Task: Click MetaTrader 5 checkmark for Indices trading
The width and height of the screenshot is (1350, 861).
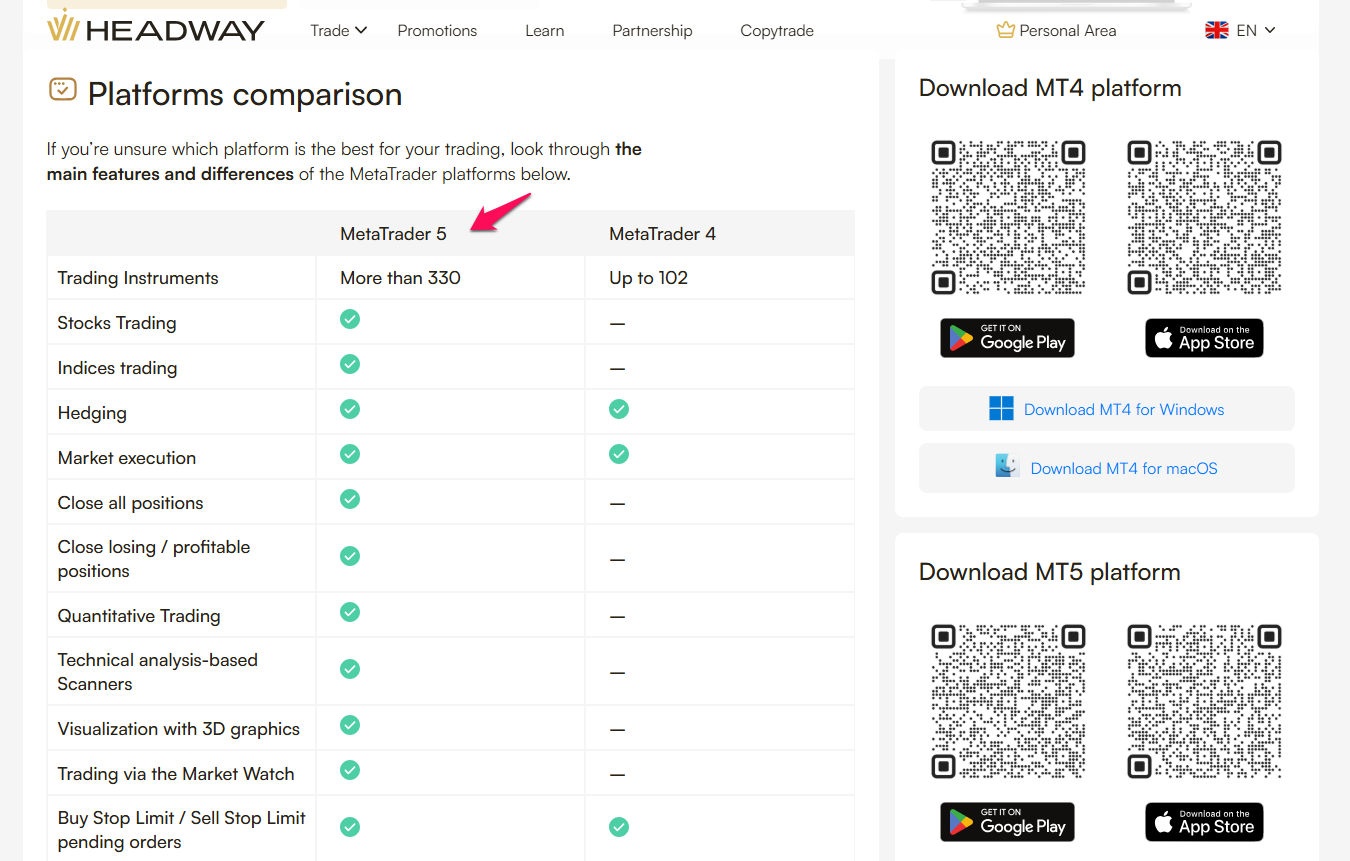Action: 350,364
